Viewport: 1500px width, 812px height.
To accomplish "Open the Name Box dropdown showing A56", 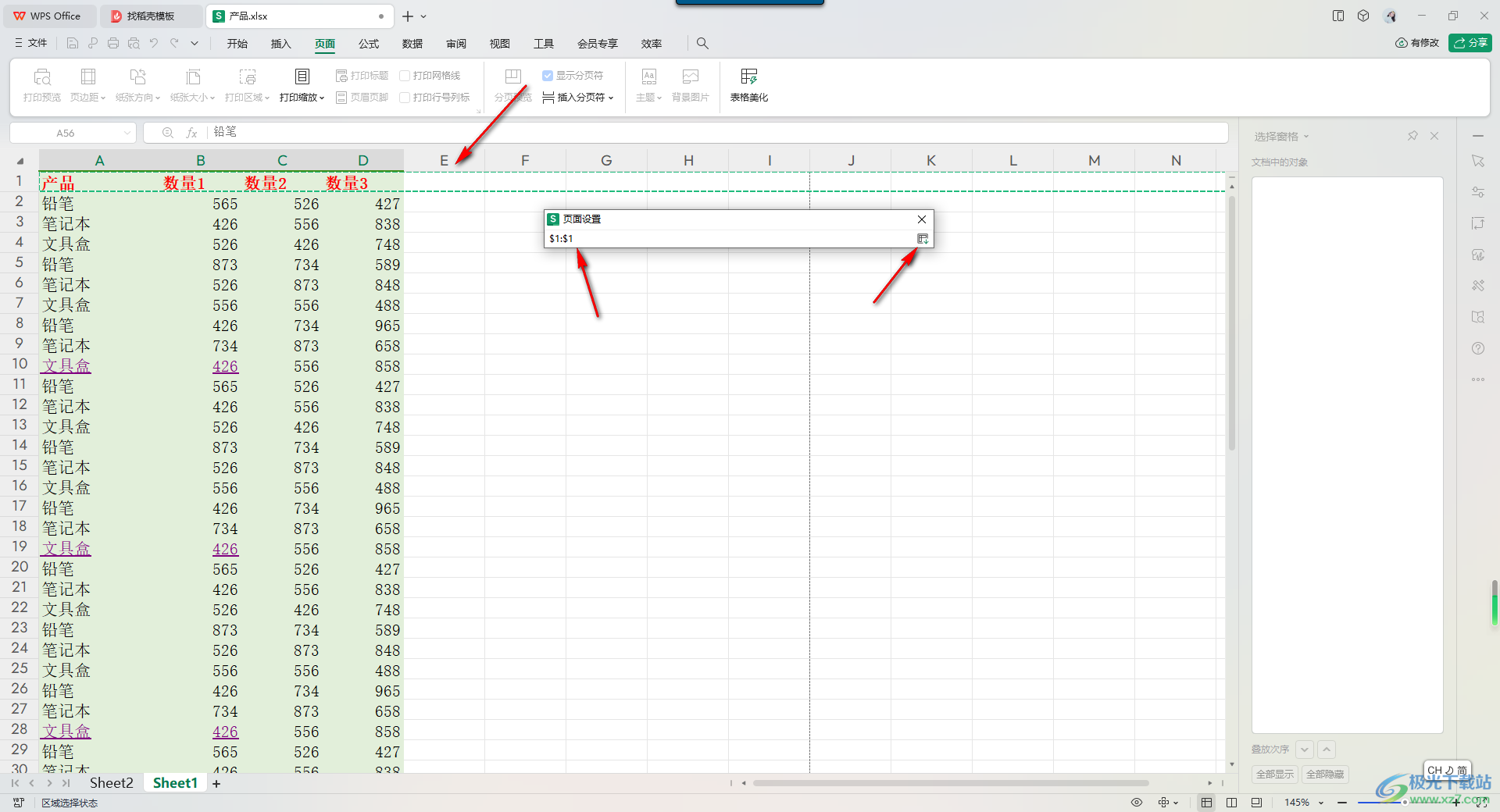I will tap(127, 134).
